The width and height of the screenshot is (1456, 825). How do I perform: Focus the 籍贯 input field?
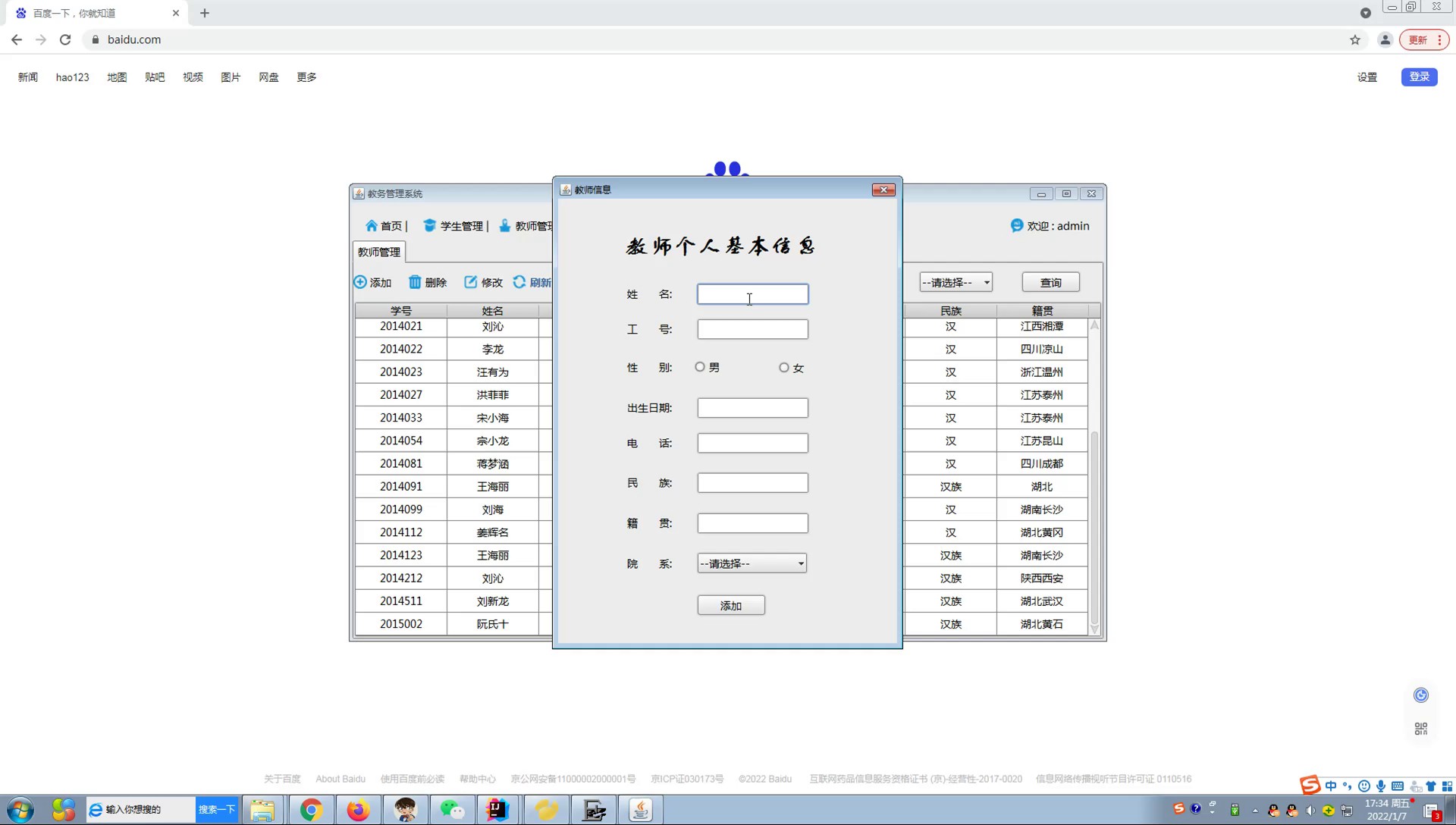753,523
